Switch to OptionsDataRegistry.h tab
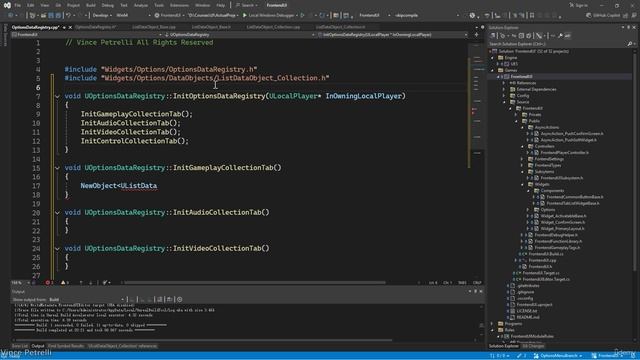Screen dimensions: 640x360 [x=96, y=27]
